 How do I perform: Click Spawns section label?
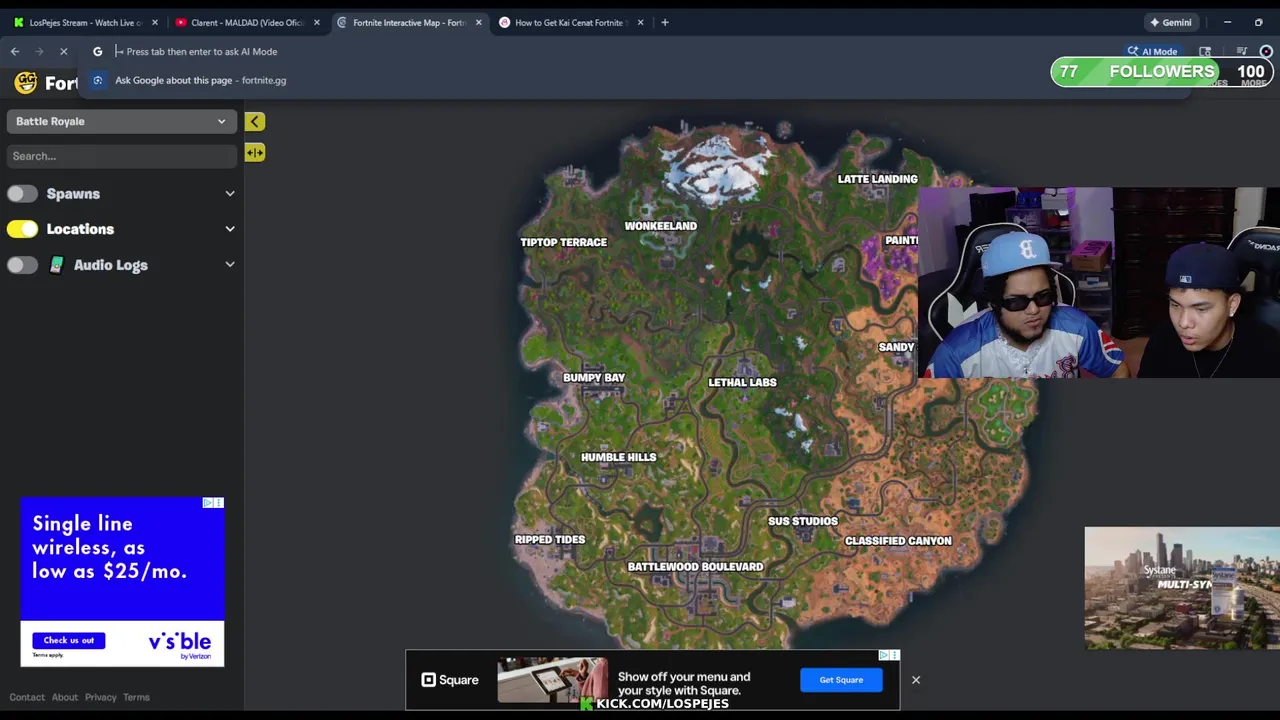coord(73,194)
